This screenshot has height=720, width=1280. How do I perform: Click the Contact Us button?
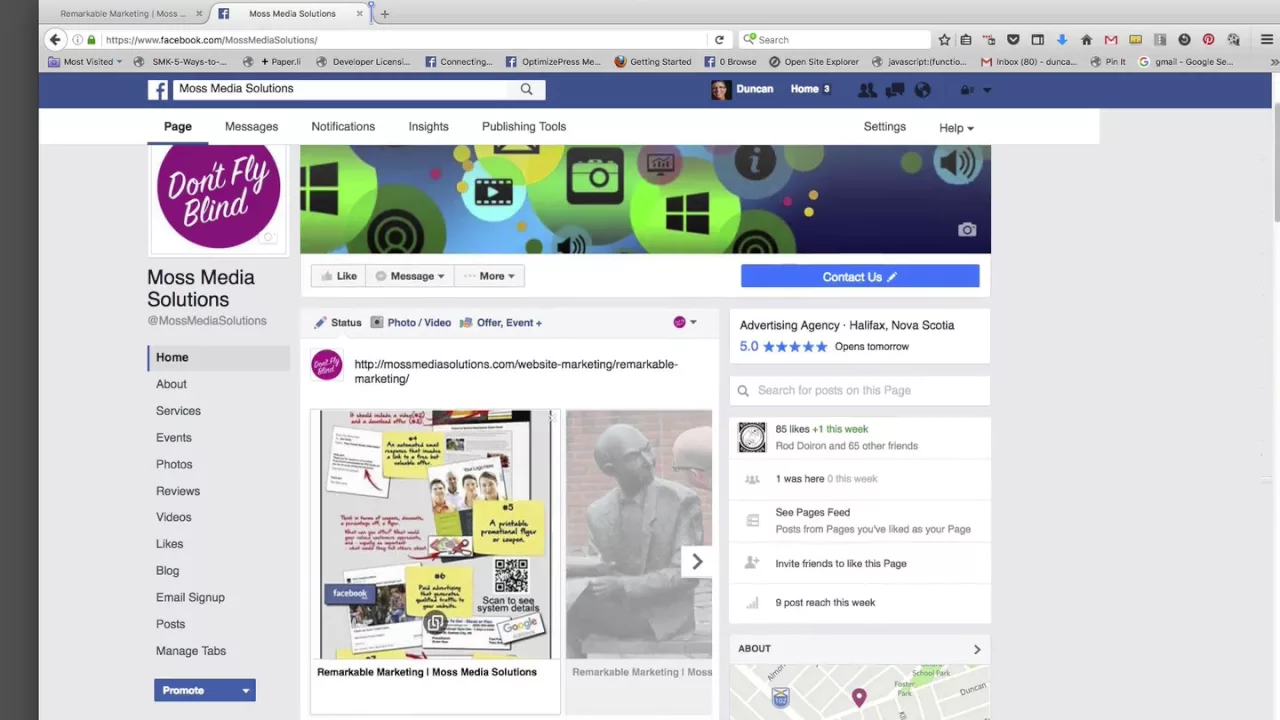click(860, 277)
